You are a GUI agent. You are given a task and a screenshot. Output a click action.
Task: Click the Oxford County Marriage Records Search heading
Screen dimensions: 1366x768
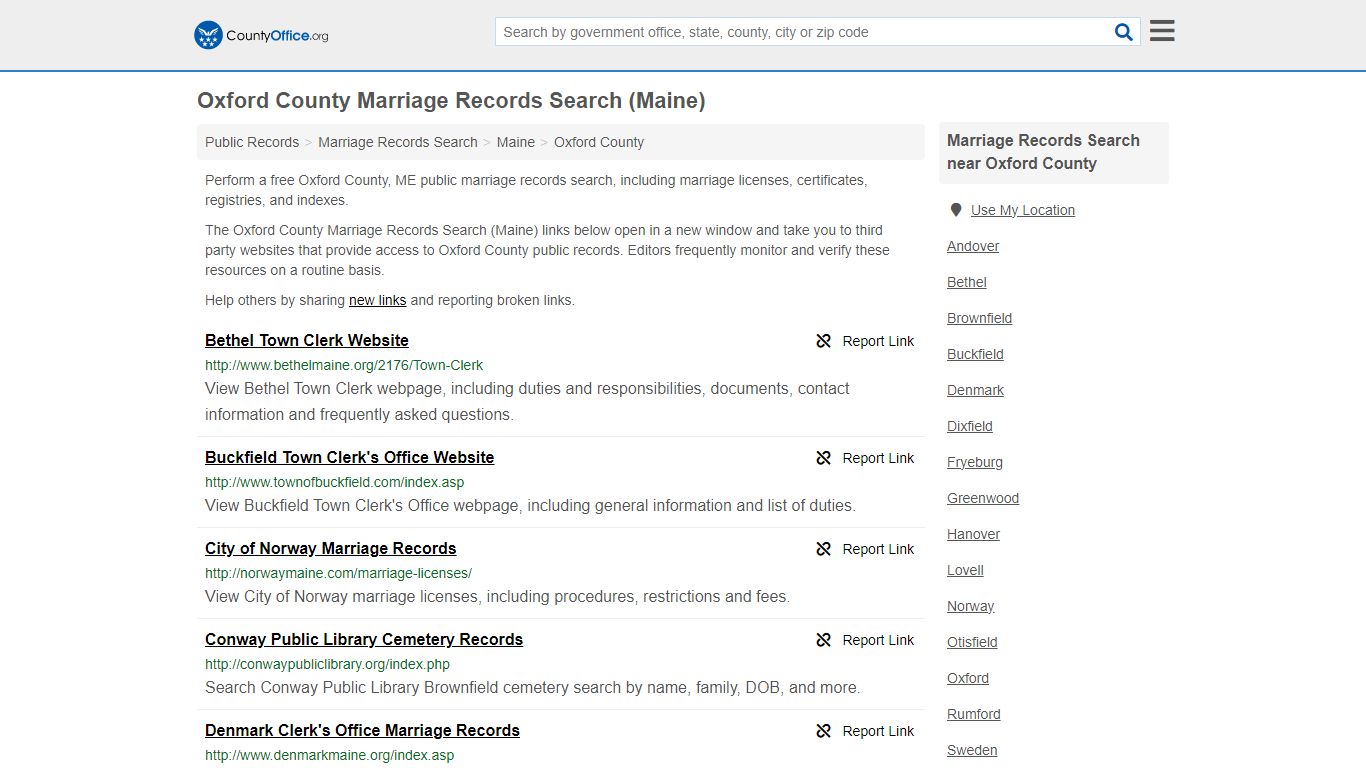pos(451,101)
